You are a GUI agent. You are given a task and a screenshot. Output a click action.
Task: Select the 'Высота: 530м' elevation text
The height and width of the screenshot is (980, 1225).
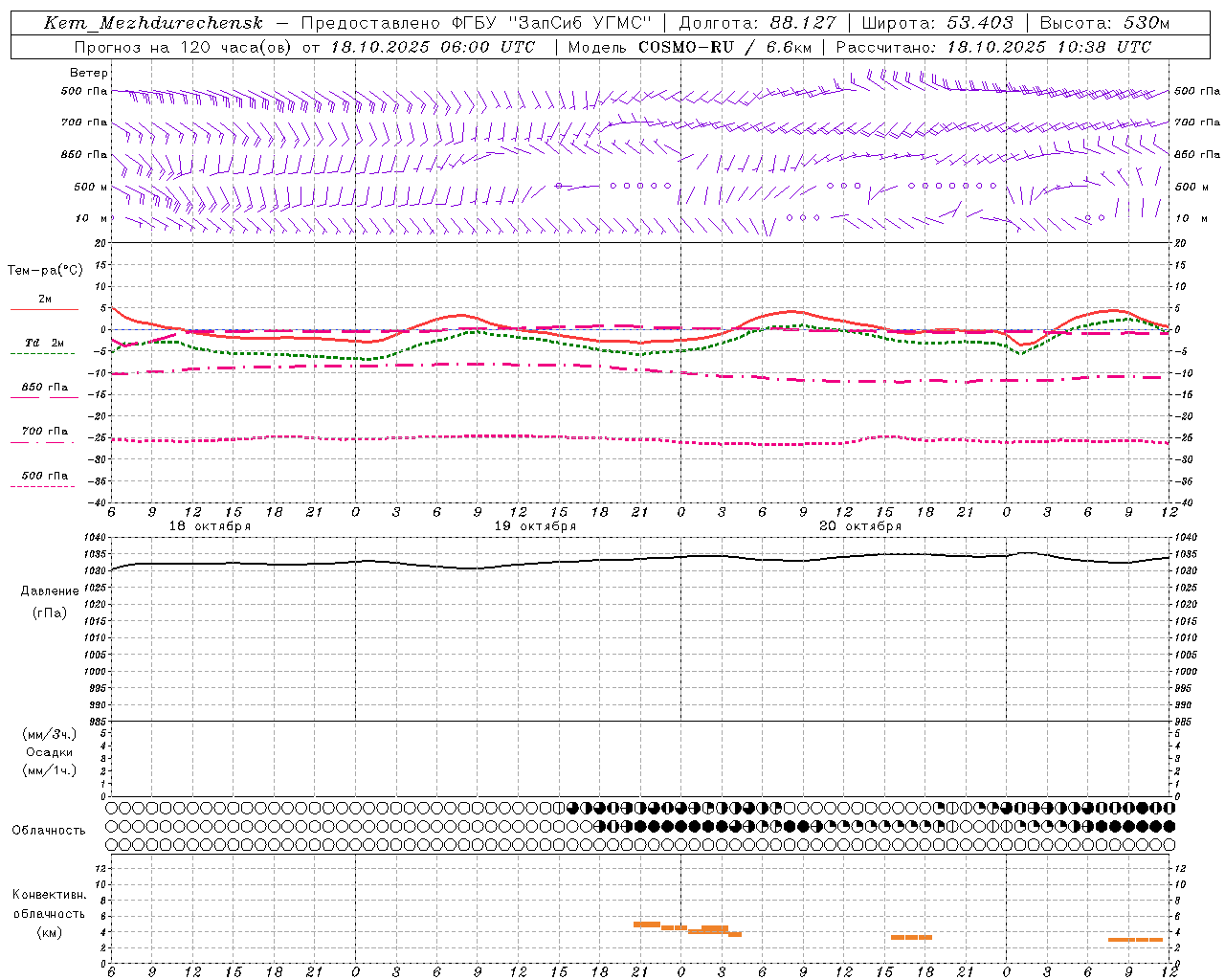coord(1103,23)
